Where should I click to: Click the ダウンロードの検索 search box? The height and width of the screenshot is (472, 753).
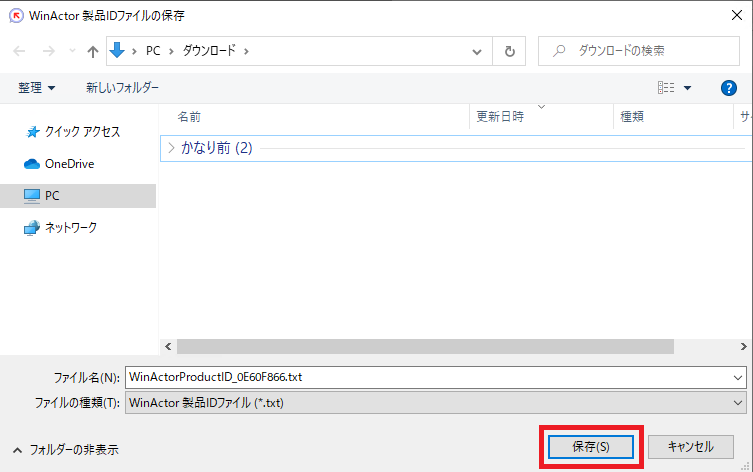pyautogui.click(x=639, y=50)
